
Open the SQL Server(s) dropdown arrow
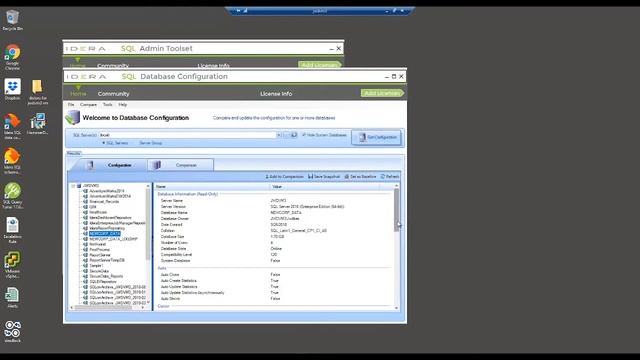click(279, 135)
